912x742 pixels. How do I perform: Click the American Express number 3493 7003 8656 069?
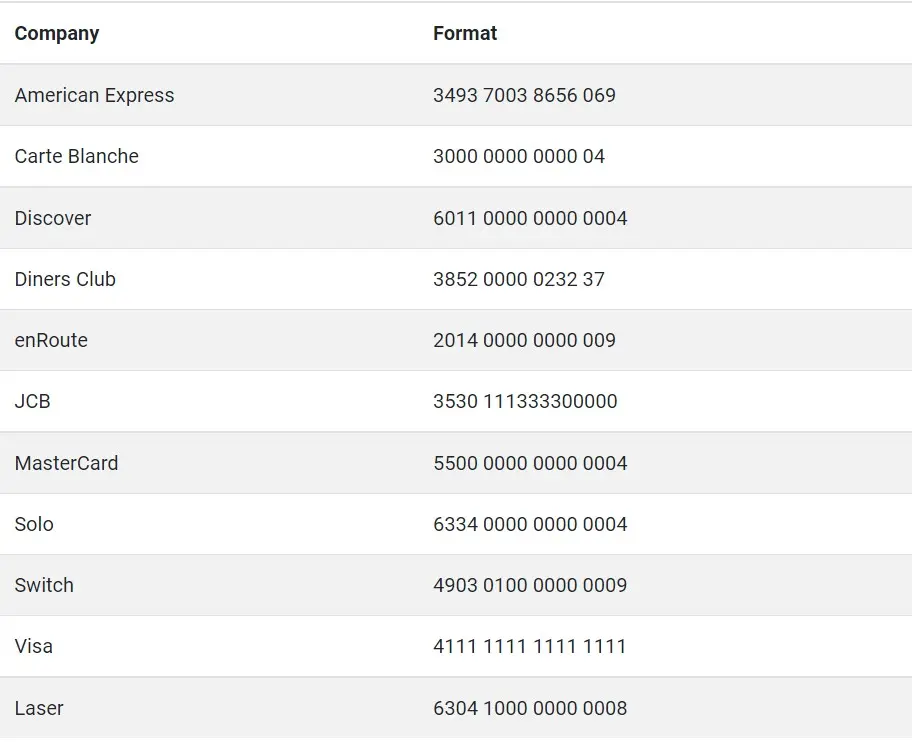[524, 95]
